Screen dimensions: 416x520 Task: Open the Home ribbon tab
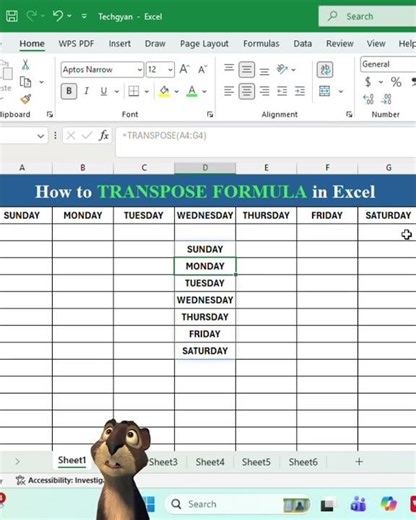[x=32, y=44]
